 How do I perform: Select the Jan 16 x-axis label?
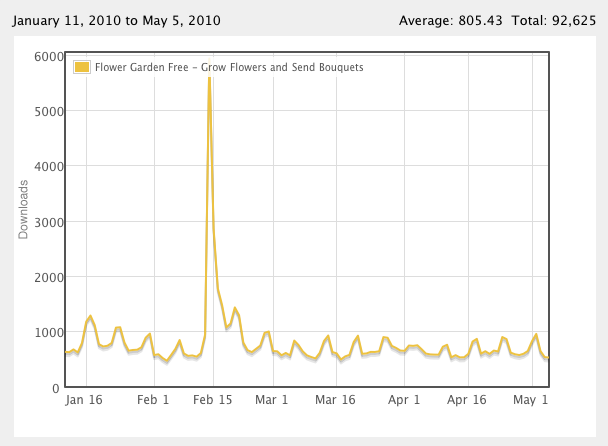tap(84, 400)
